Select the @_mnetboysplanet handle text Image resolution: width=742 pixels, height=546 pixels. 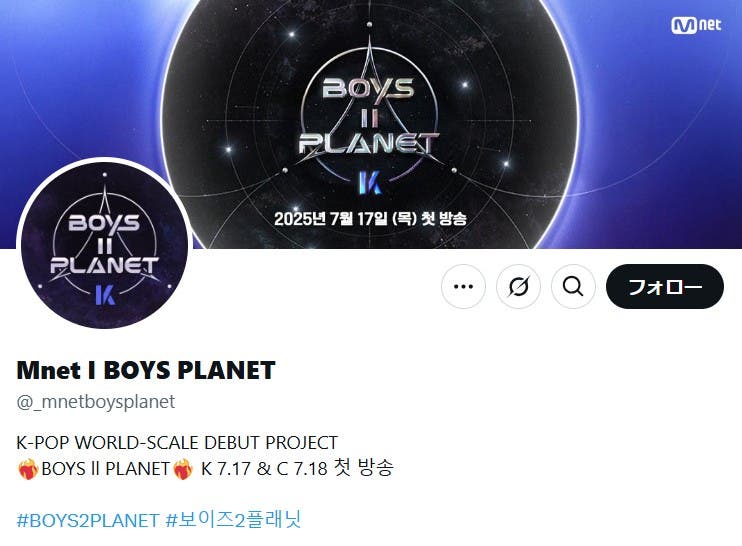96,402
